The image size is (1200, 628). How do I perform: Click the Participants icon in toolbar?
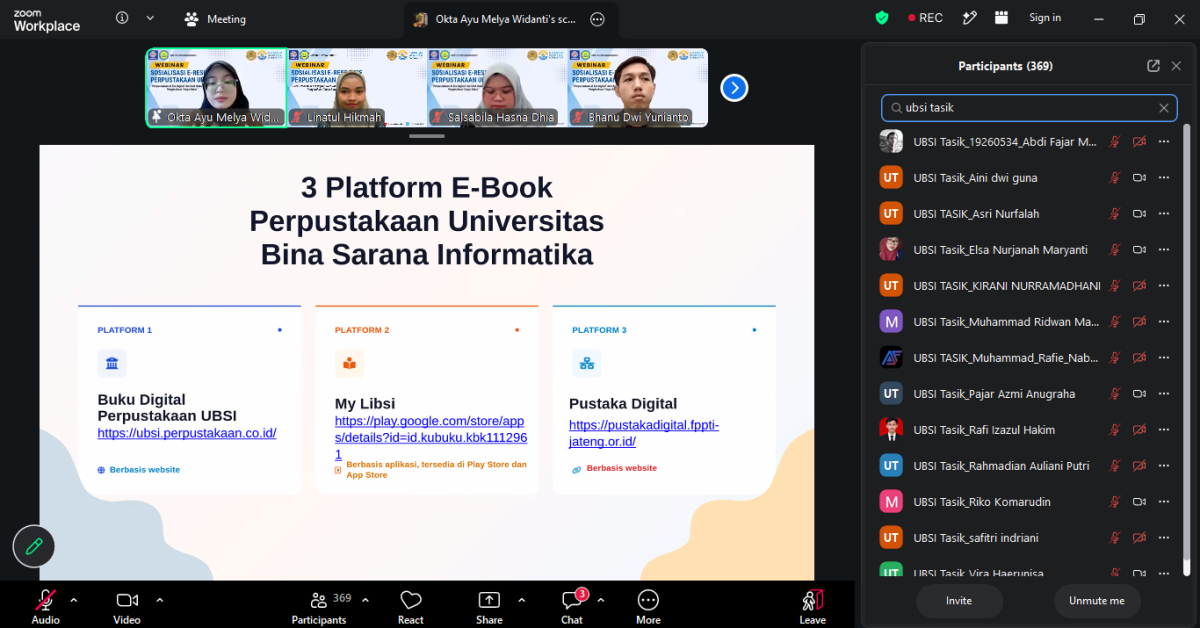pyautogui.click(x=319, y=600)
